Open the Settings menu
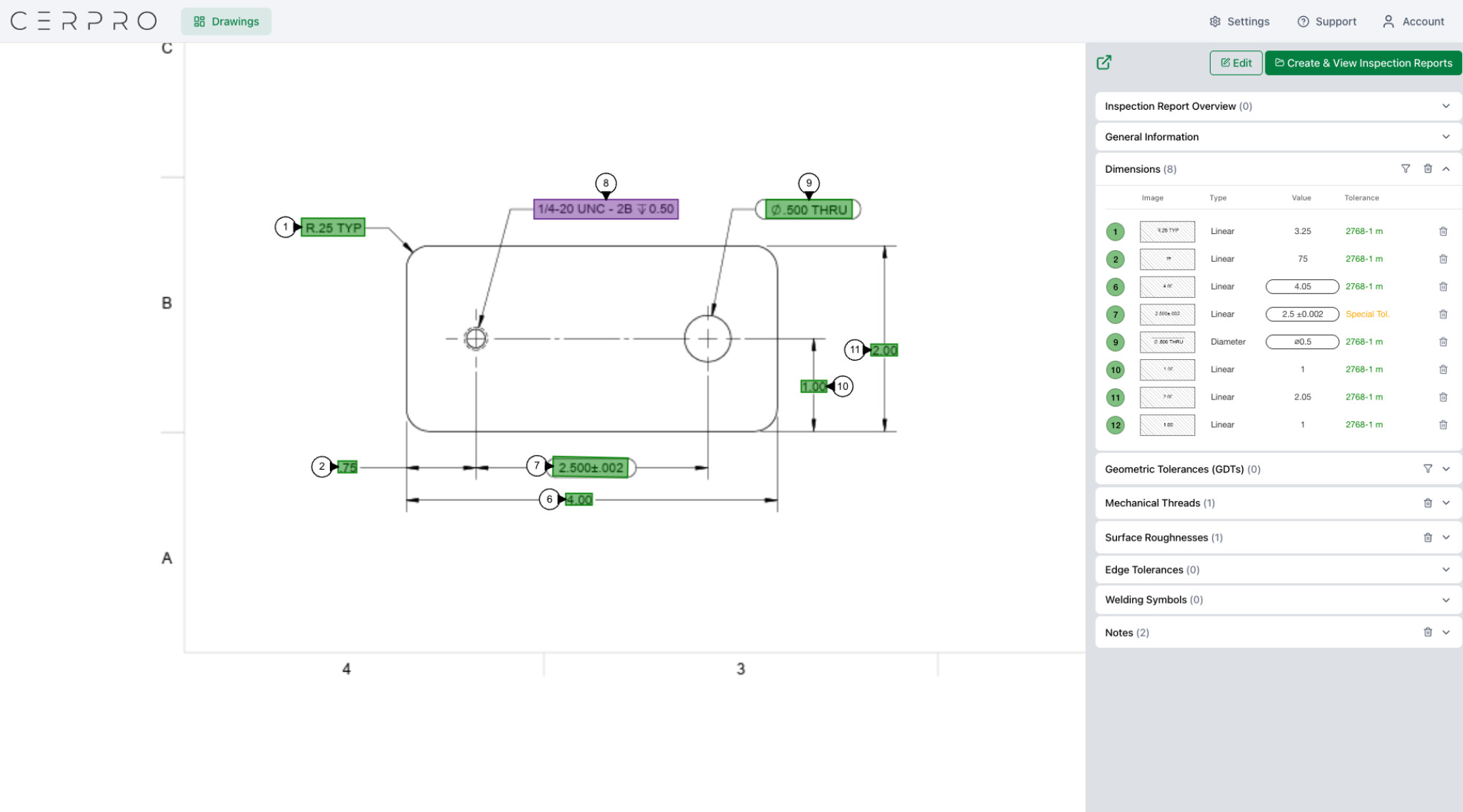The height and width of the screenshot is (812, 1463). click(x=1239, y=22)
